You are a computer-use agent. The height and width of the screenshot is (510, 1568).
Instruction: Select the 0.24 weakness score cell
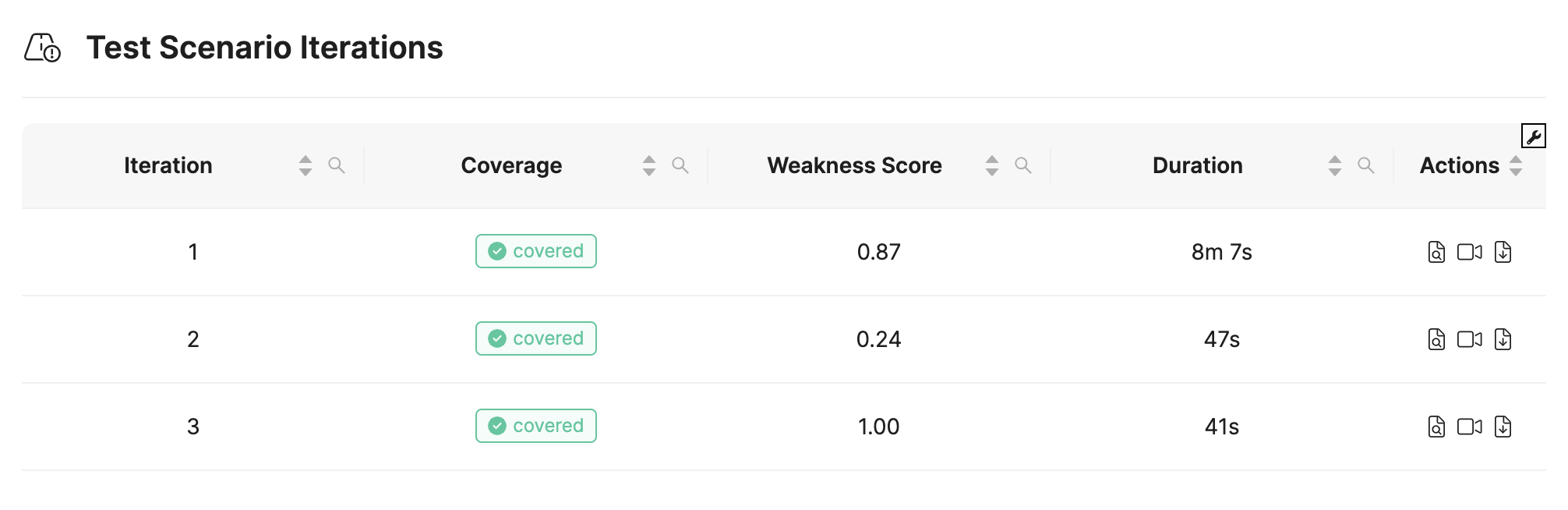click(x=879, y=339)
